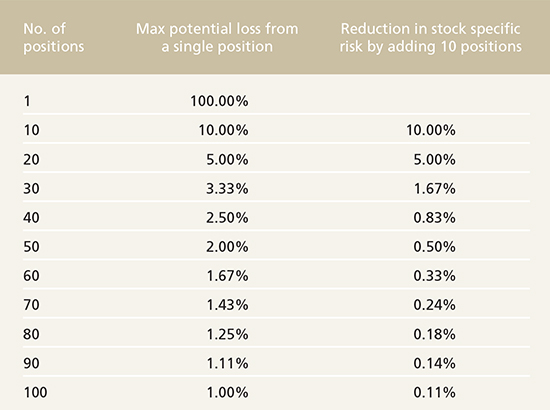Image resolution: width=550 pixels, height=410 pixels.
Task: Select the 100.00% max loss cell
Action: 219,101
